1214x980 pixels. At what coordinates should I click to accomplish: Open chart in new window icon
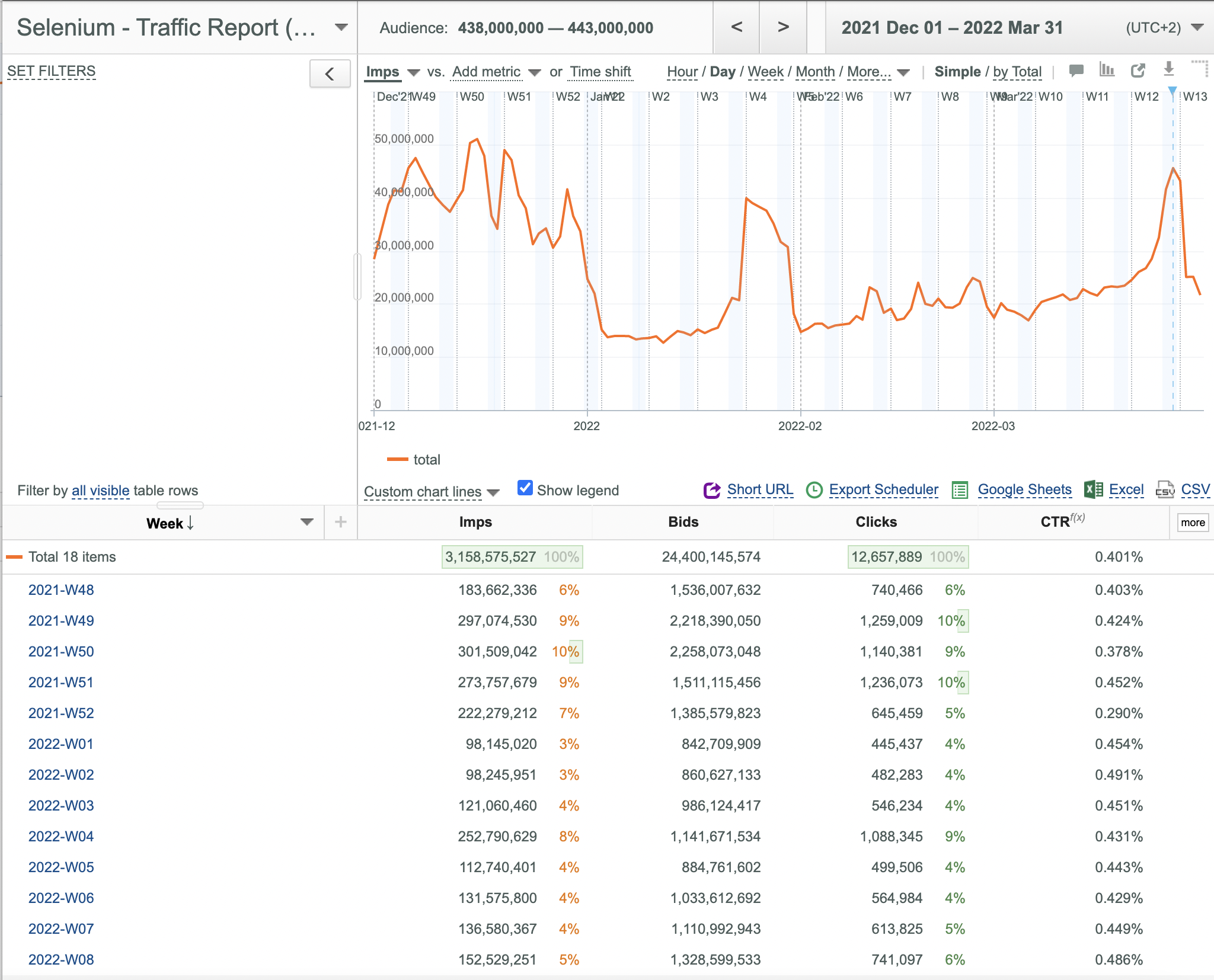1138,71
